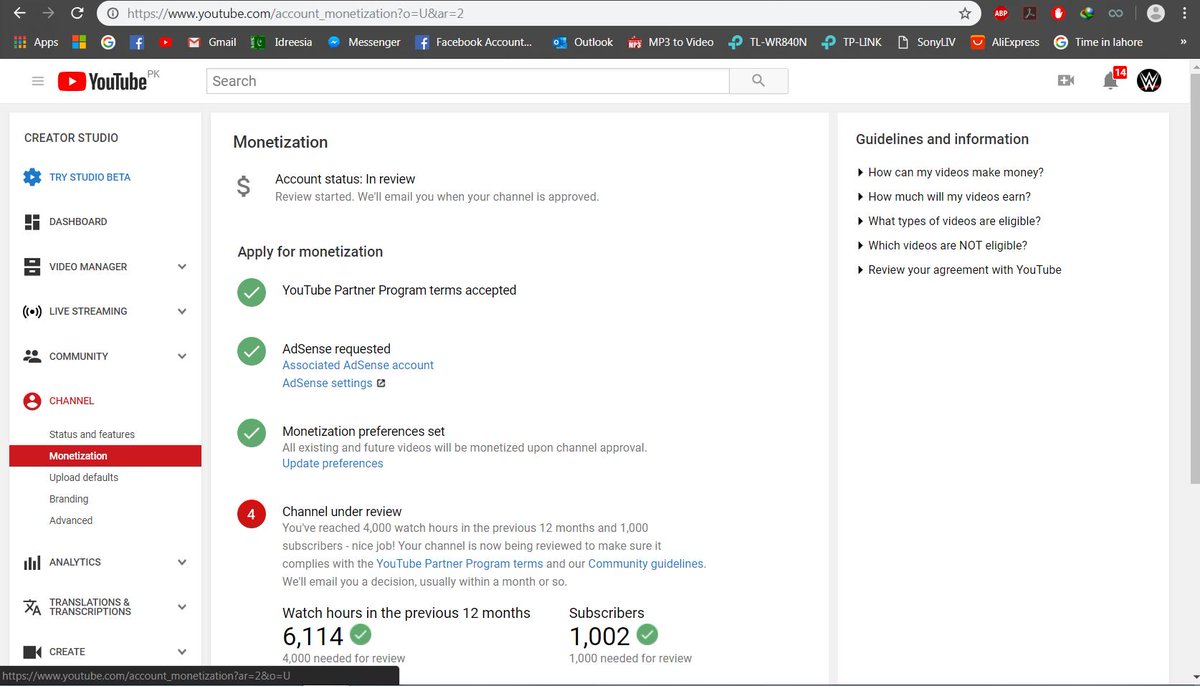Expand 'How can my videos make money?'
The height and width of the screenshot is (686, 1200).
(x=950, y=173)
